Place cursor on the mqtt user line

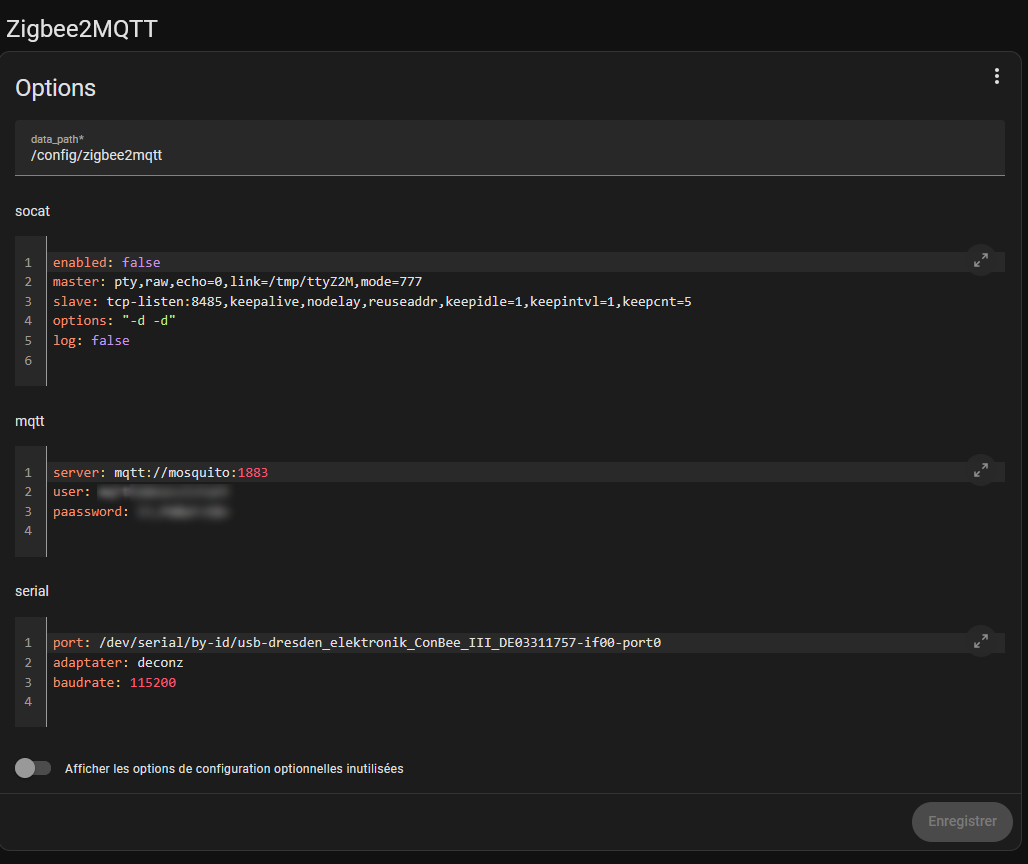[x=140, y=492]
